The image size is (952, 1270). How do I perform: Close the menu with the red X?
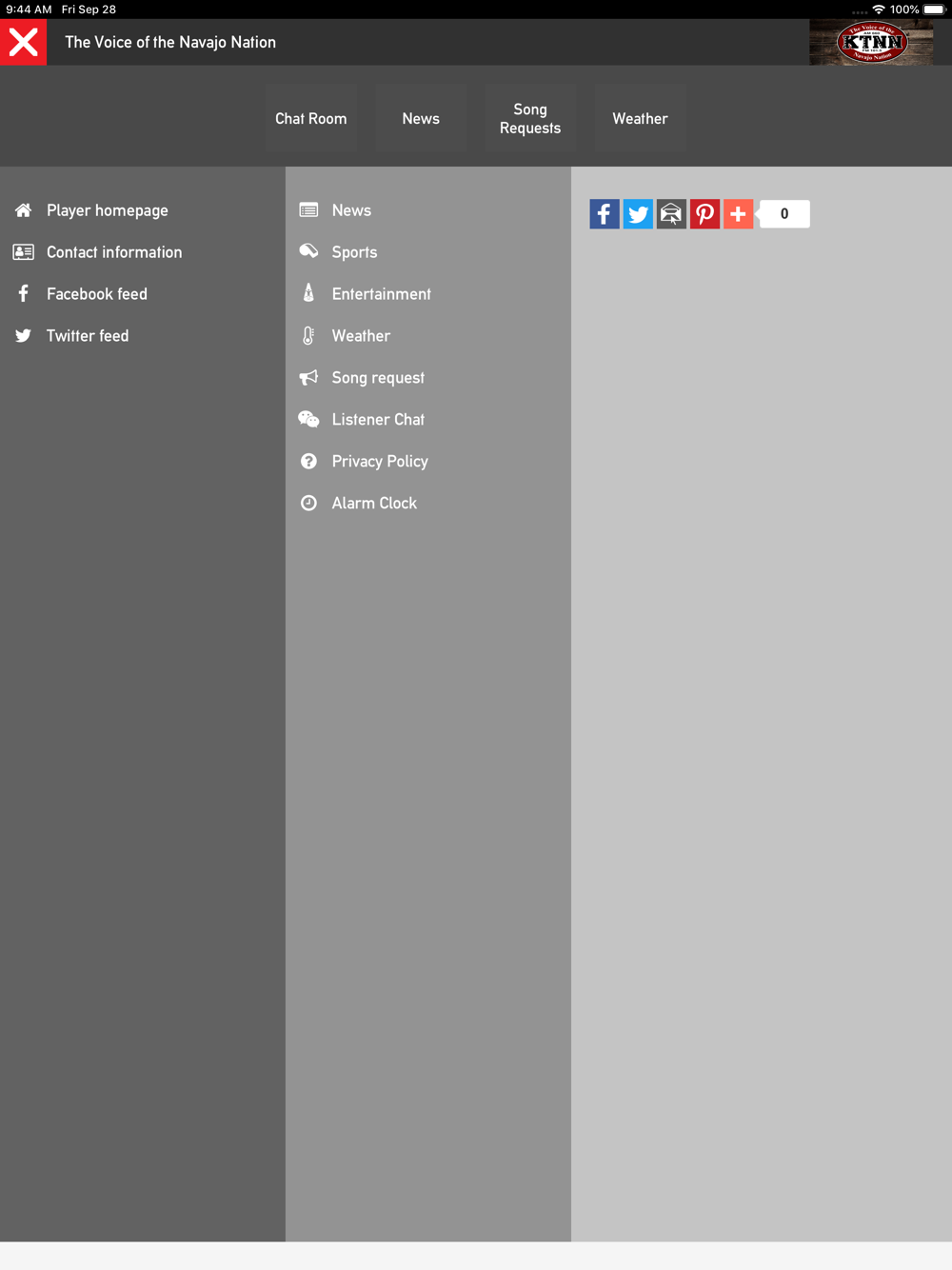pyautogui.click(x=23, y=42)
